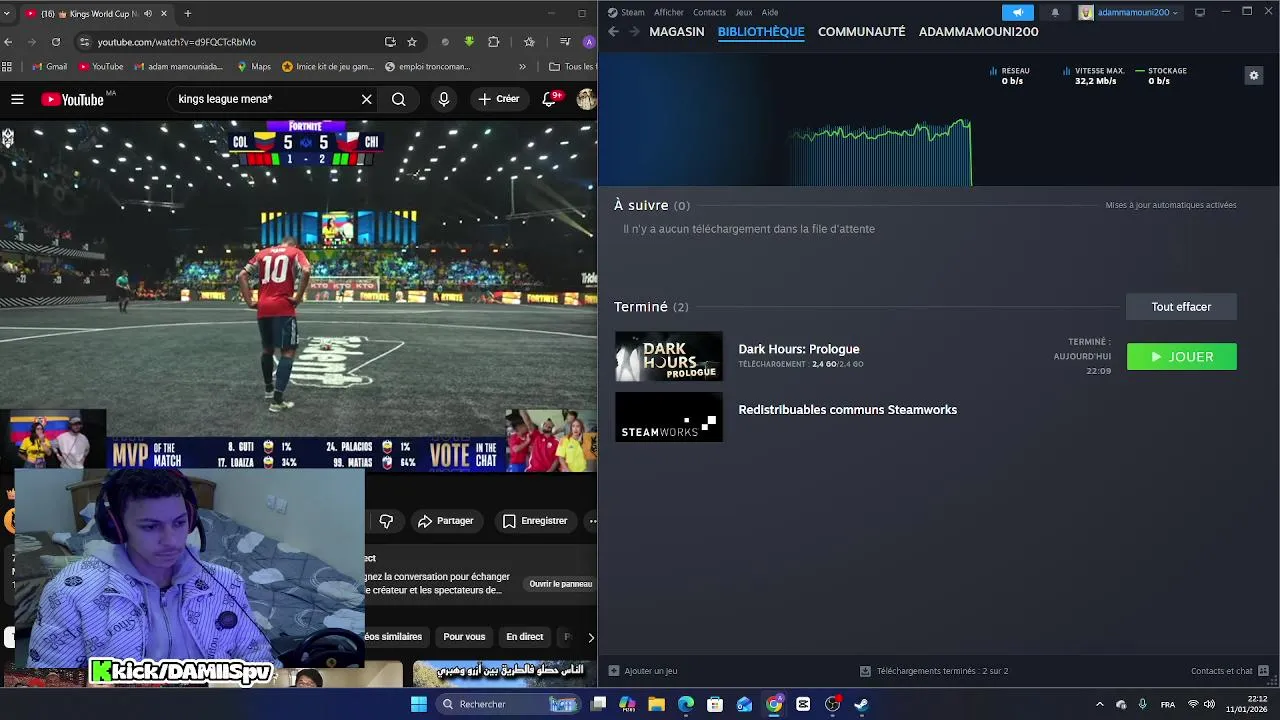The height and width of the screenshot is (720, 1280).
Task: Open adammamouni200 account dropdown in Steam
Action: [x=1129, y=12]
